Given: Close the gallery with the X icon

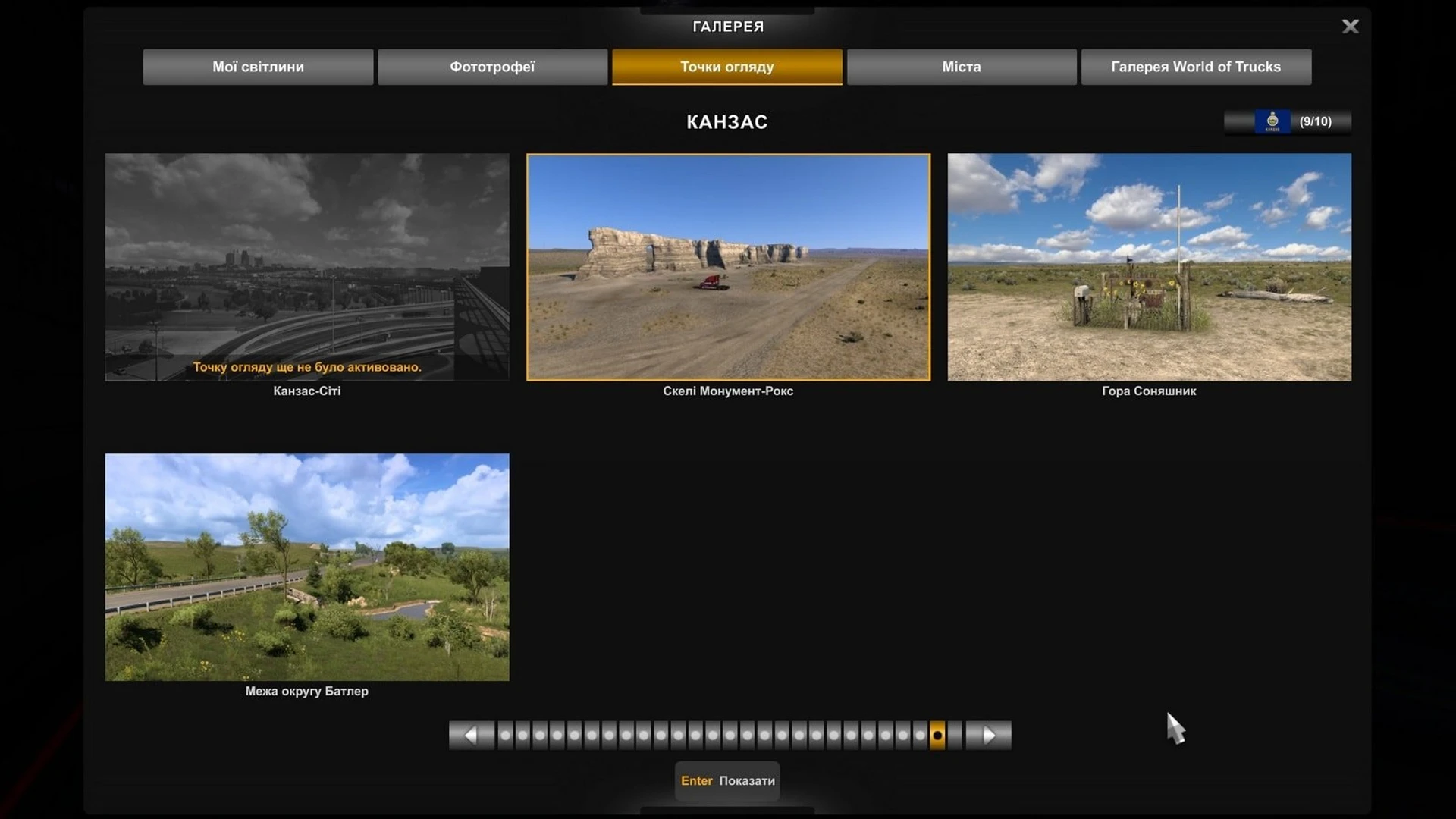Looking at the screenshot, I should [1350, 27].
